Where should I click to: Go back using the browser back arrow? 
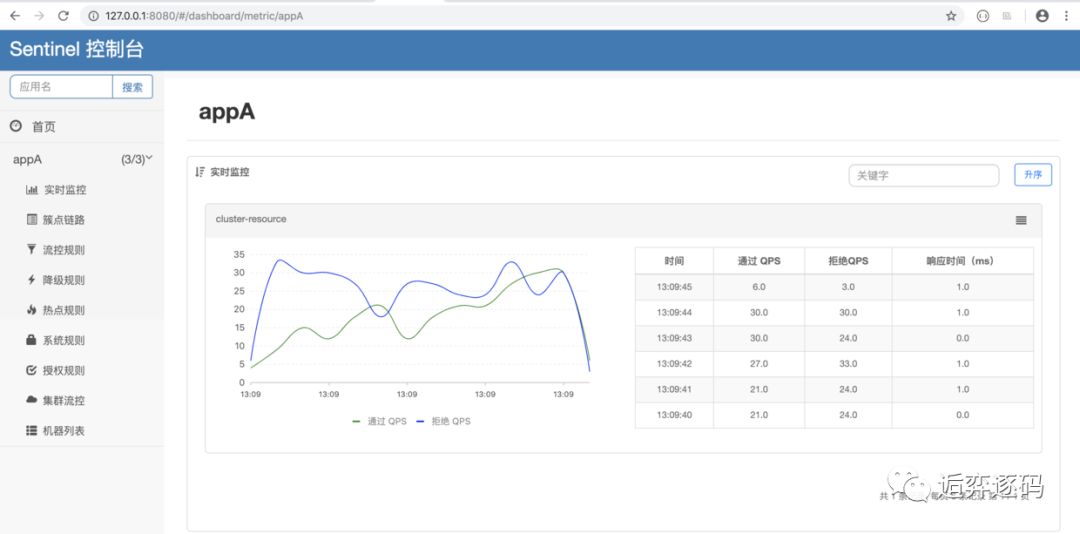15,16
